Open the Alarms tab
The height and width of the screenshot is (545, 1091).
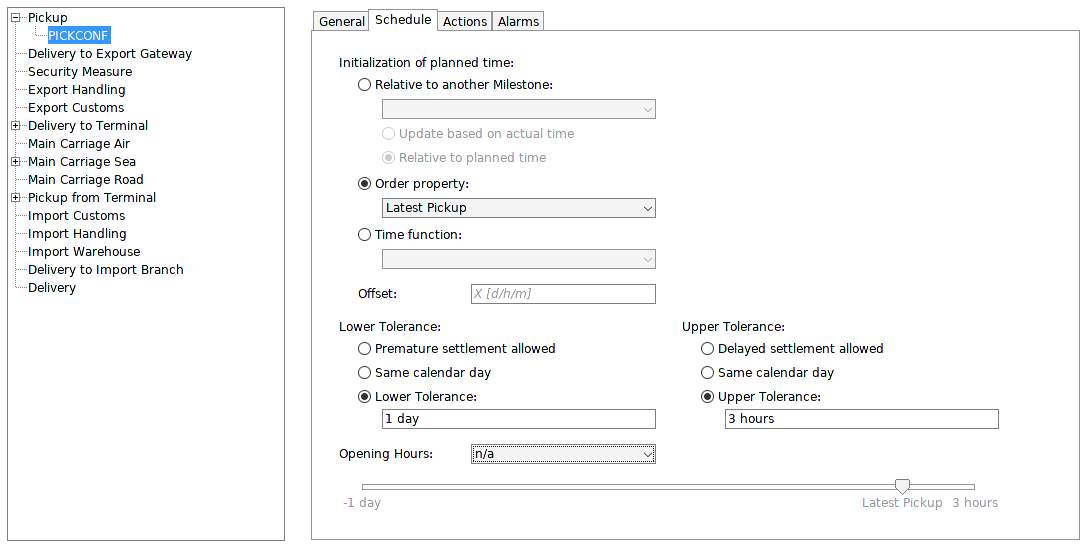[518, 22]
